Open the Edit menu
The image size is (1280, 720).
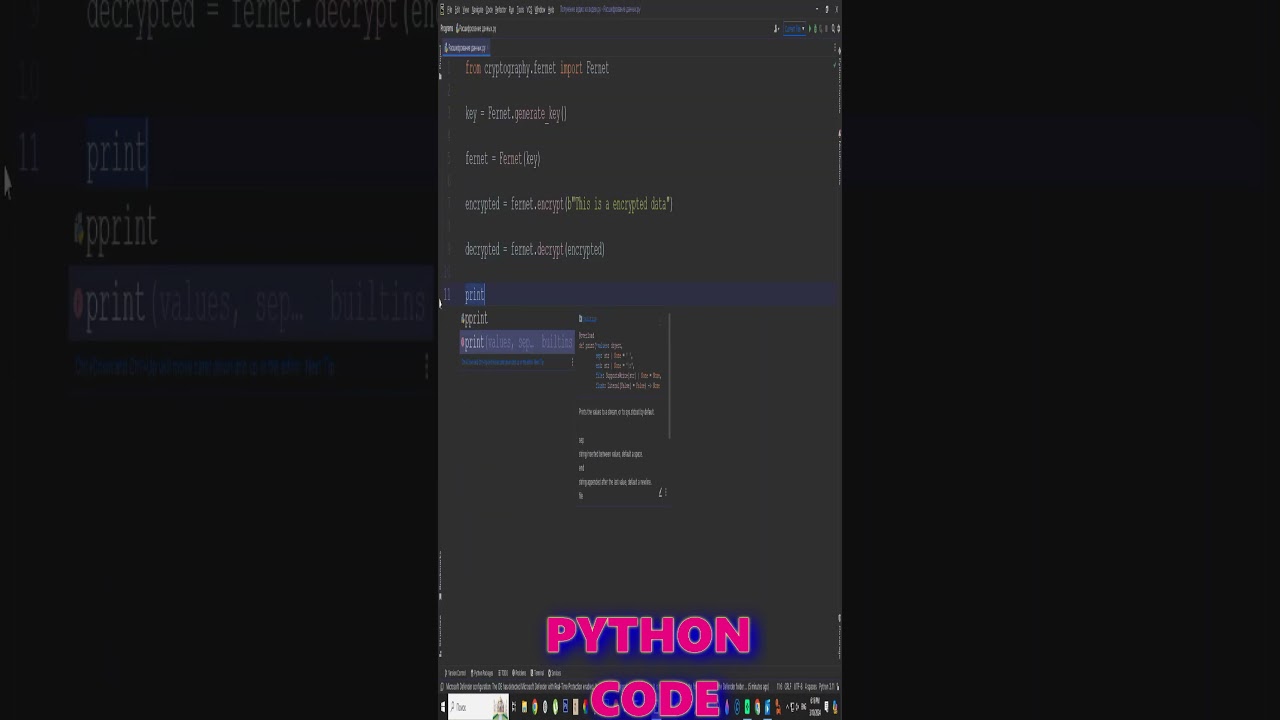tap(457, 10)
